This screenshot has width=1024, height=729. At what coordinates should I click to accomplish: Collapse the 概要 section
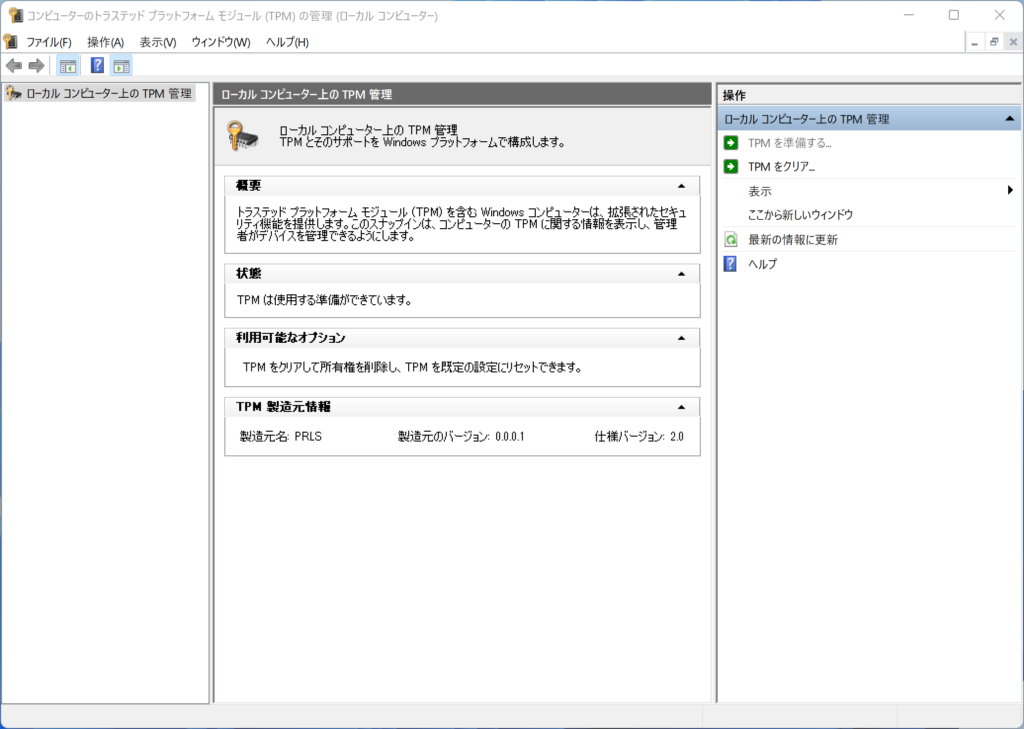(681, 186)
